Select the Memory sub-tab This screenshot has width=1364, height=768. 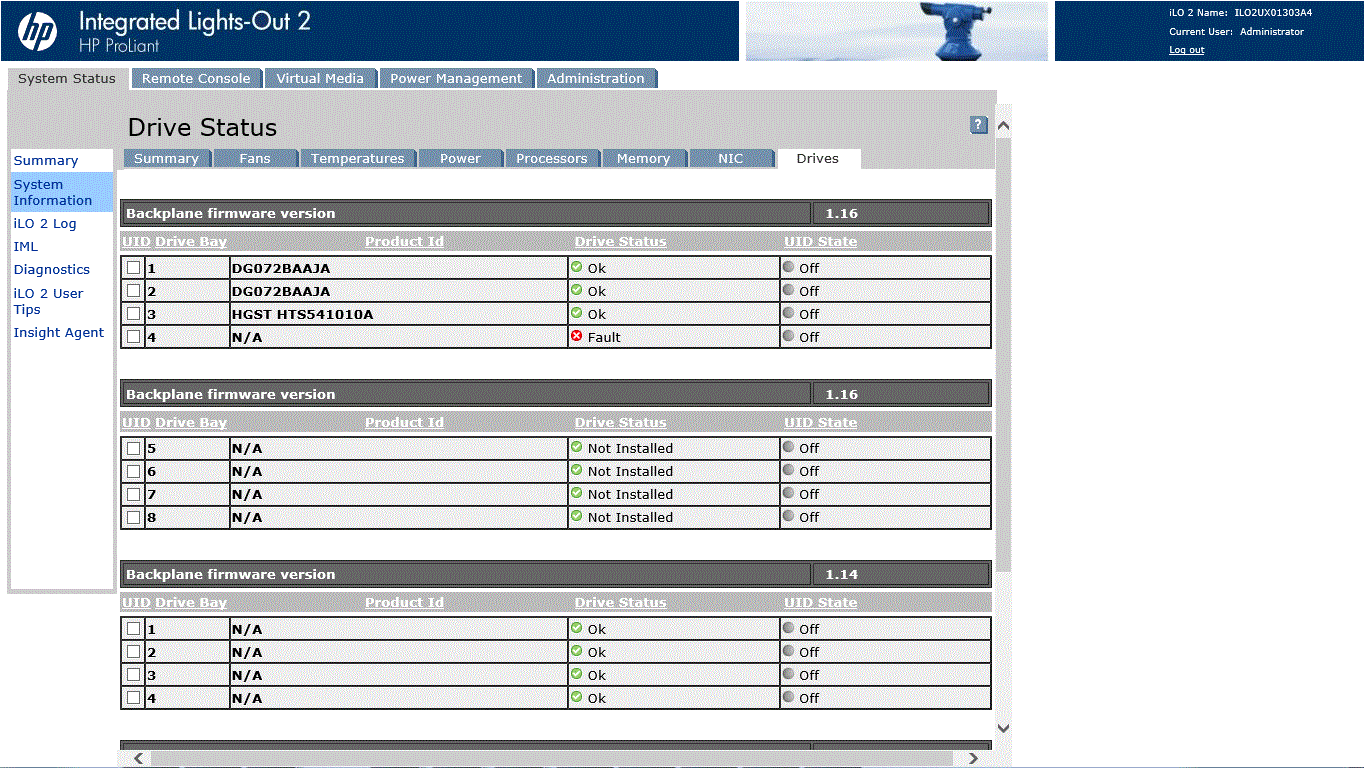tap(643, 158)
